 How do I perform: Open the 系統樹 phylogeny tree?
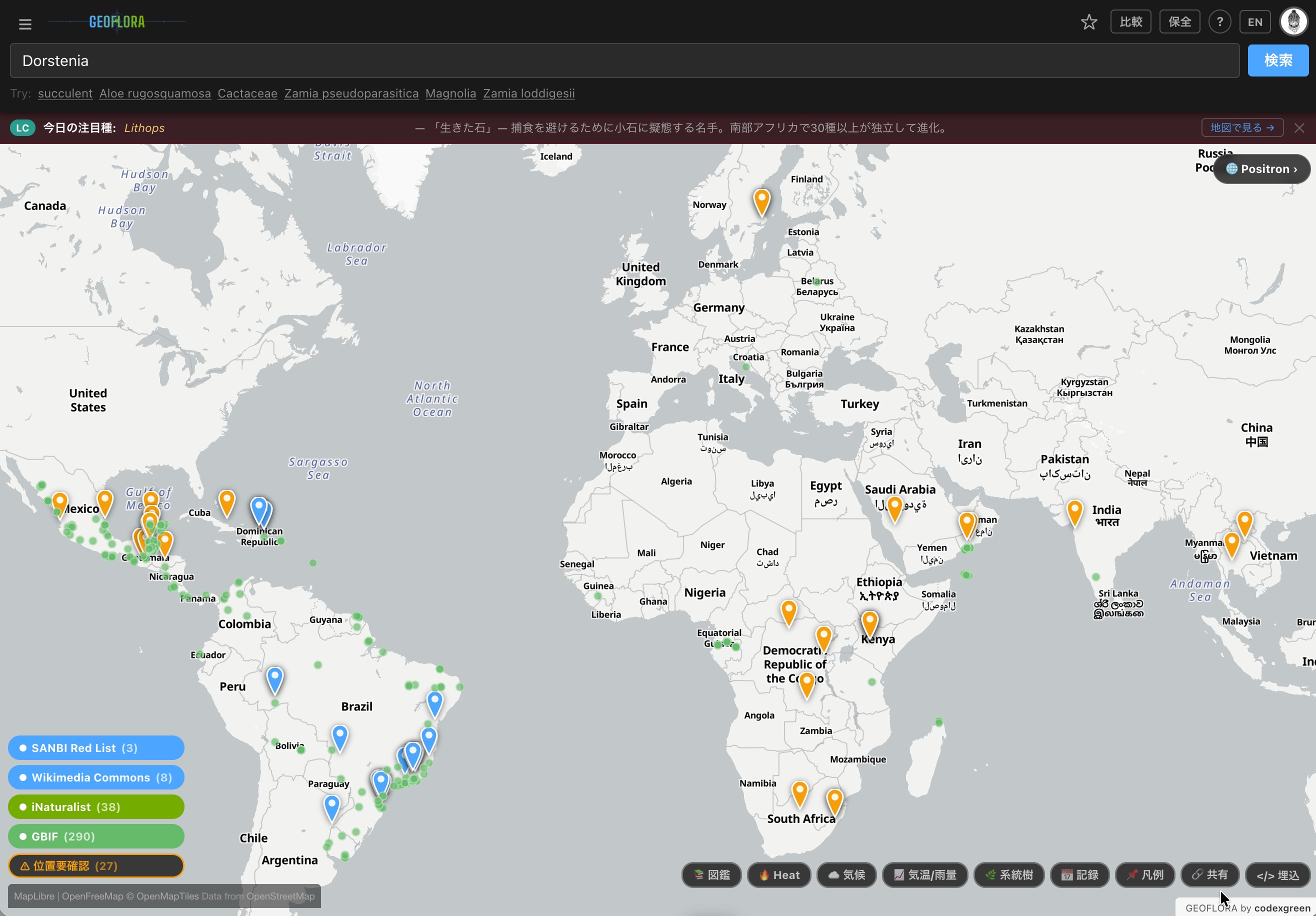pos(1009,874)
